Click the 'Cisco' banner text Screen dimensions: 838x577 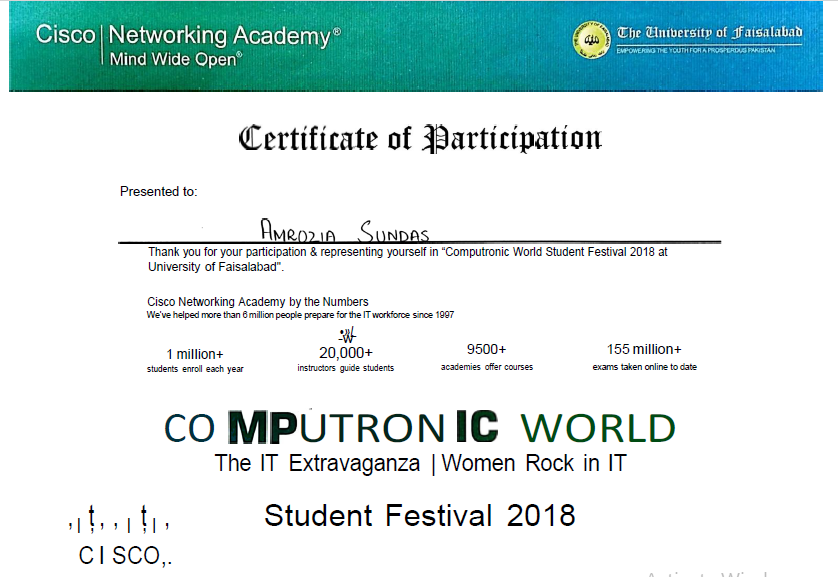(65, 34)
